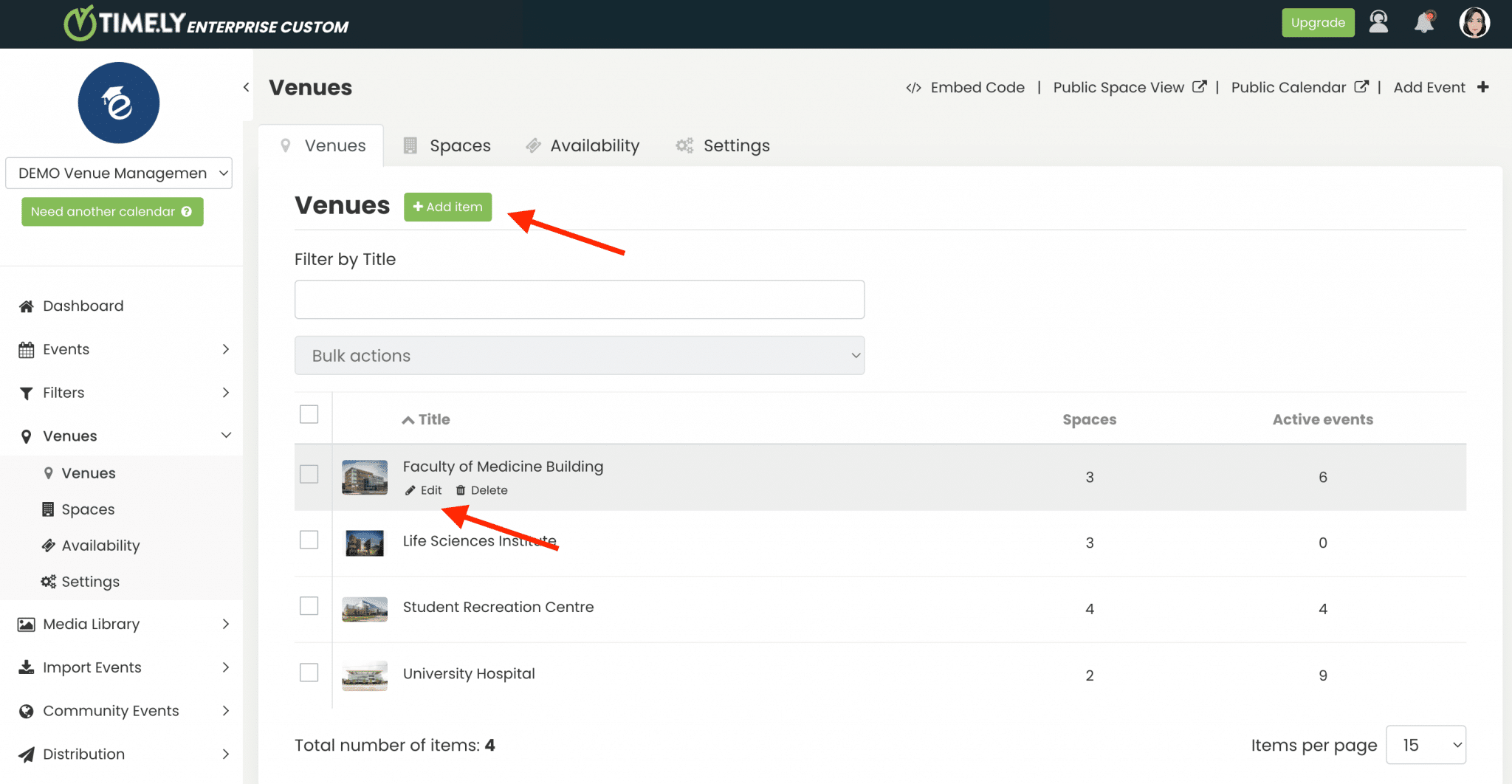Click the Add item button

(x=447, y=207)
